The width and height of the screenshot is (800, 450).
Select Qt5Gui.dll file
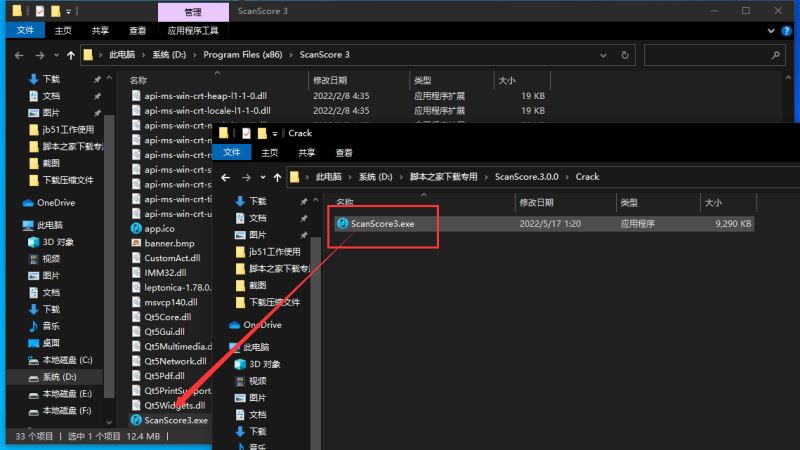click(x=164, y=332)
